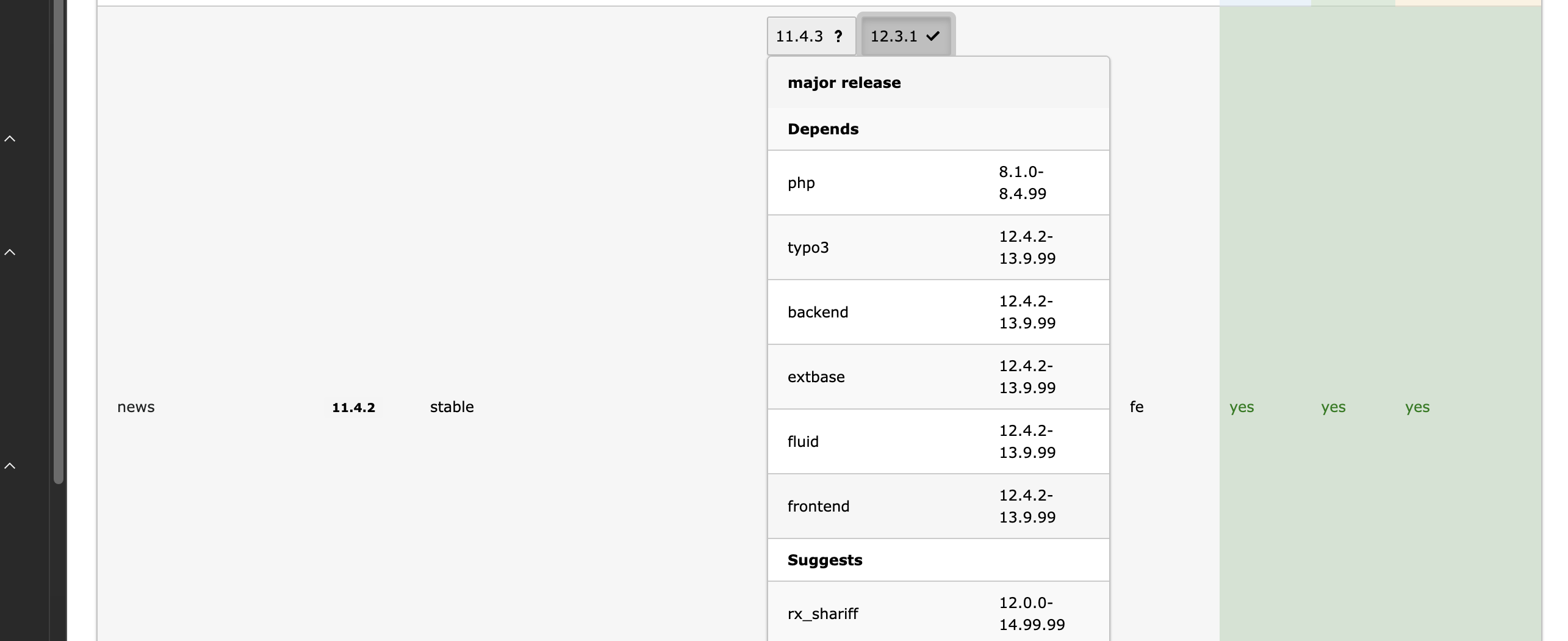The image size is (1568, 641).
Task: Click the bold 11.4.2 version label
Action: (x=353, y=408)
